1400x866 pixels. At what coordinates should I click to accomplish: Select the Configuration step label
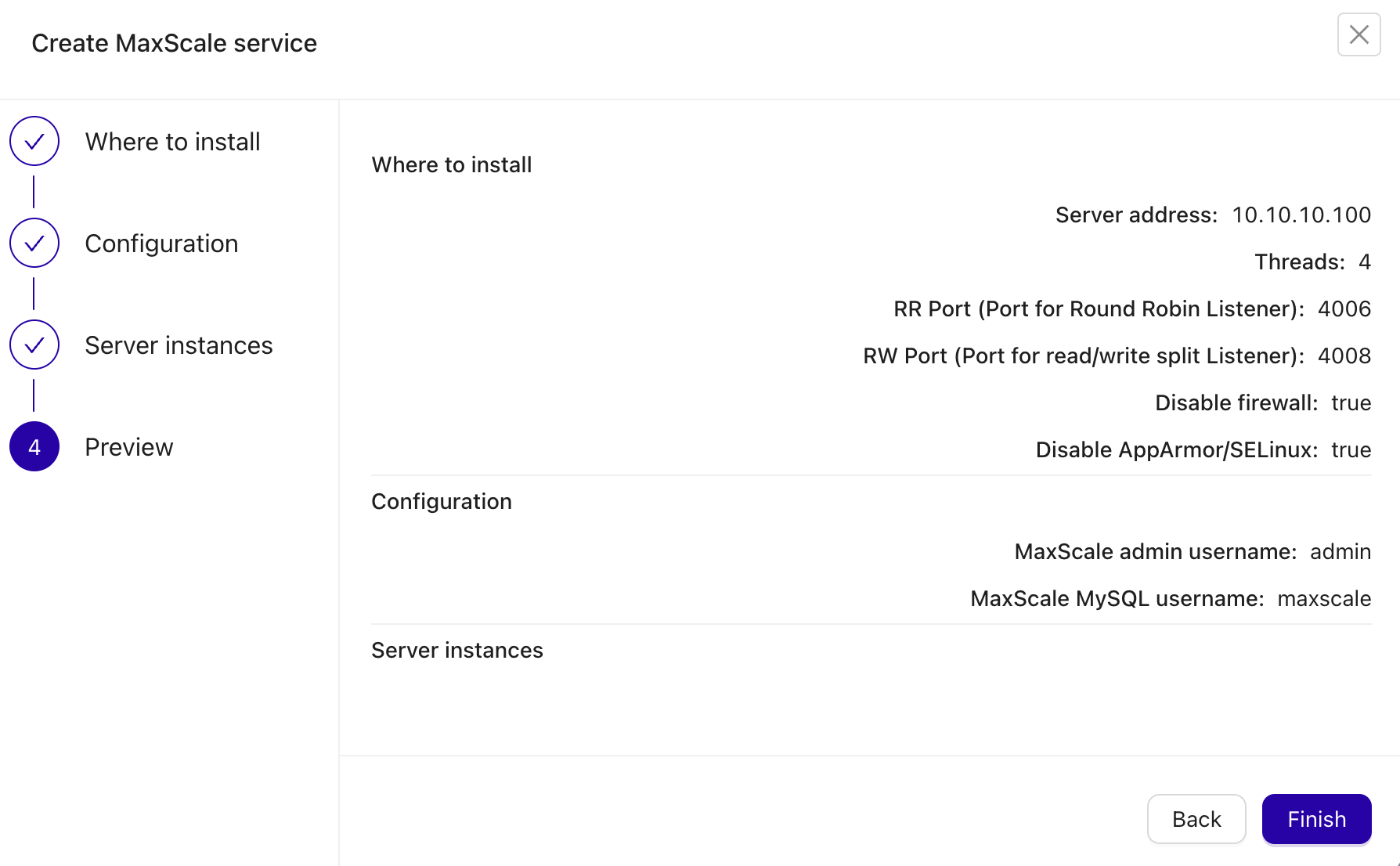point(161,243)
